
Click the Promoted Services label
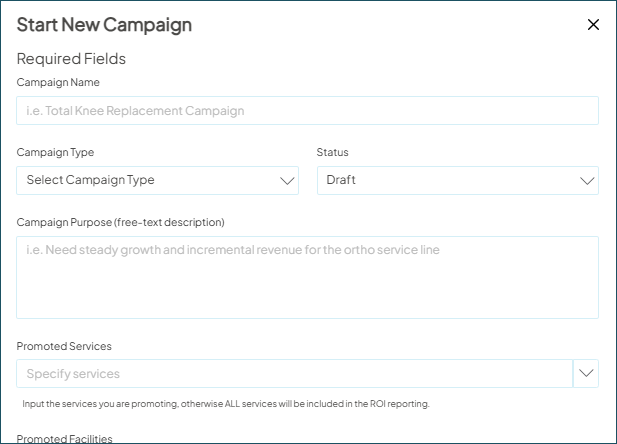(64, 346)
